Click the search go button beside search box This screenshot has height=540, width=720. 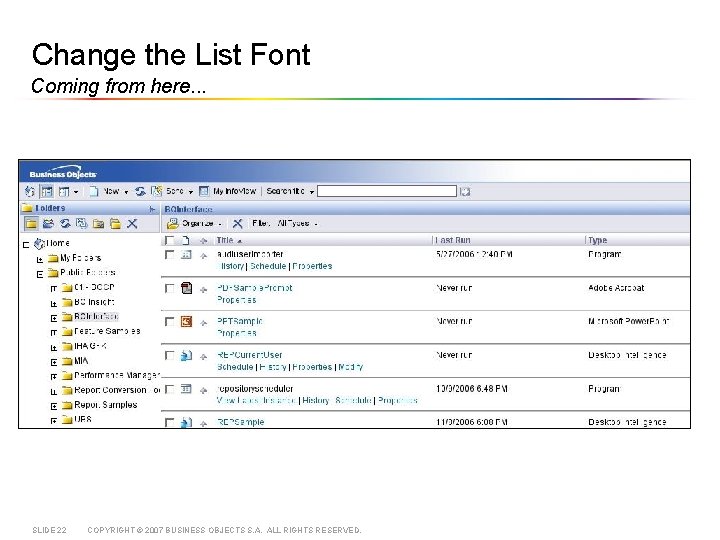click(x=465, y=191)
